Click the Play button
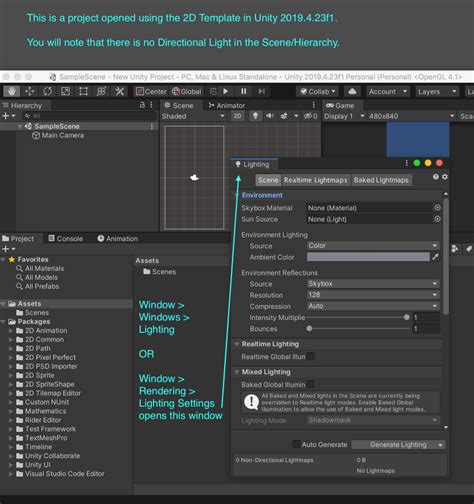The height and width of the screenshot is (504, 474). click(x=226, y=91)
